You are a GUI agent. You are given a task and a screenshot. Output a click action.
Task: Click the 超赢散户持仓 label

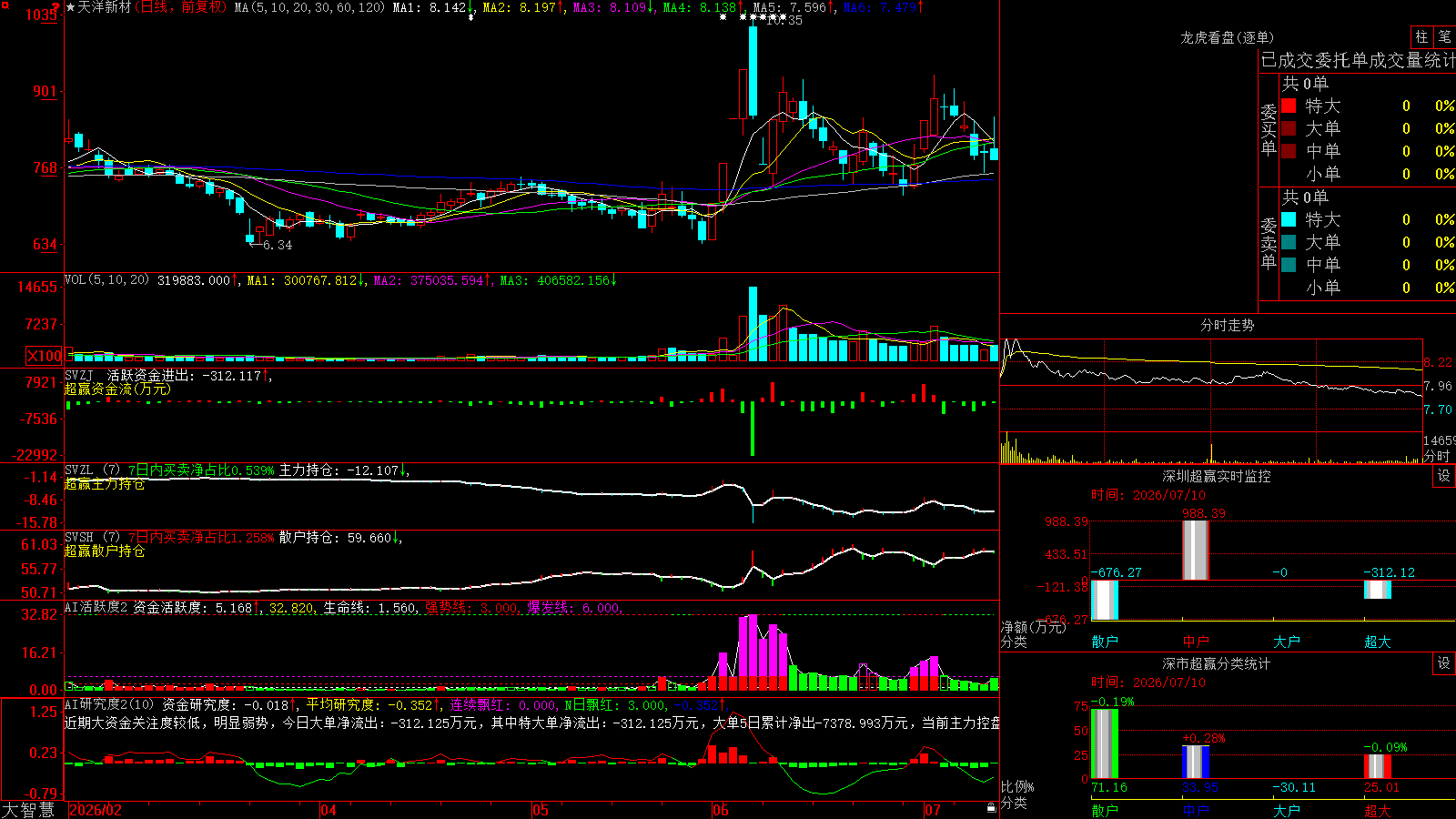(x=105, y=551)
